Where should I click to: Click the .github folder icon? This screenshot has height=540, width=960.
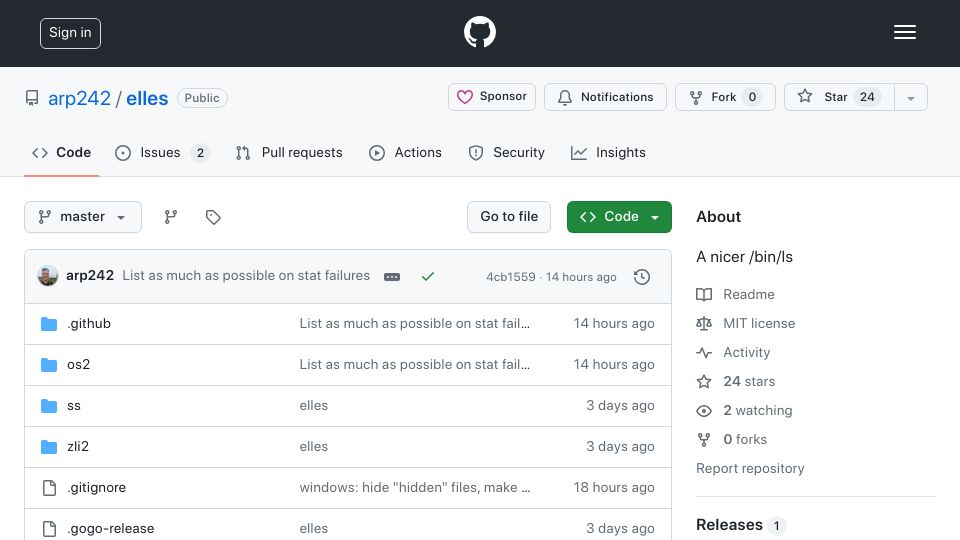[49, 323]
